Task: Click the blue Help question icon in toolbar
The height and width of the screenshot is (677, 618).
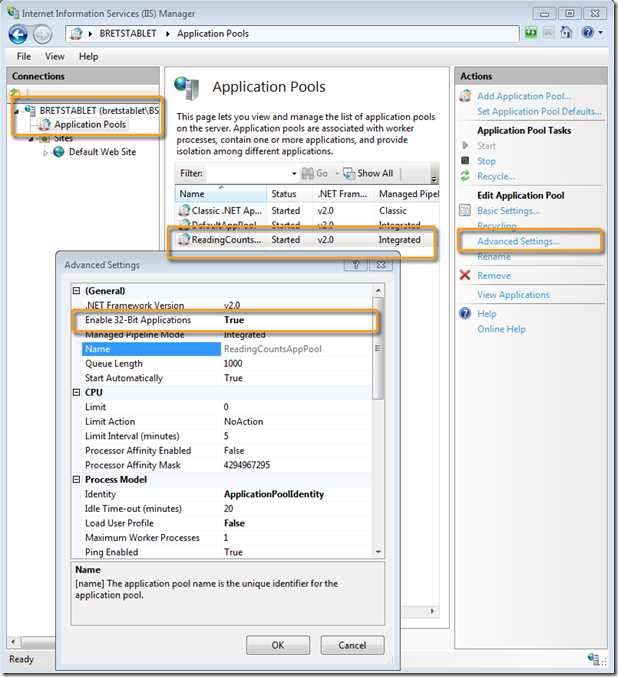Action: coord(588,32)
